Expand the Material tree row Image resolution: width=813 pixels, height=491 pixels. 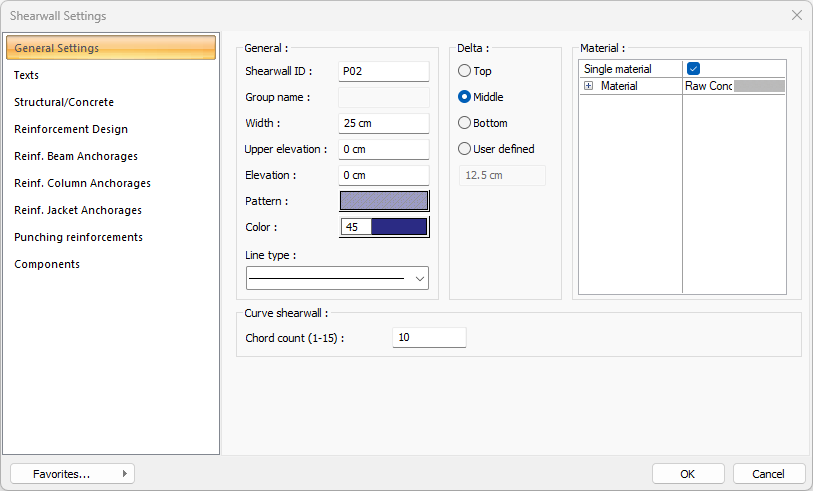pyautogui.click(x=588, y=87)
